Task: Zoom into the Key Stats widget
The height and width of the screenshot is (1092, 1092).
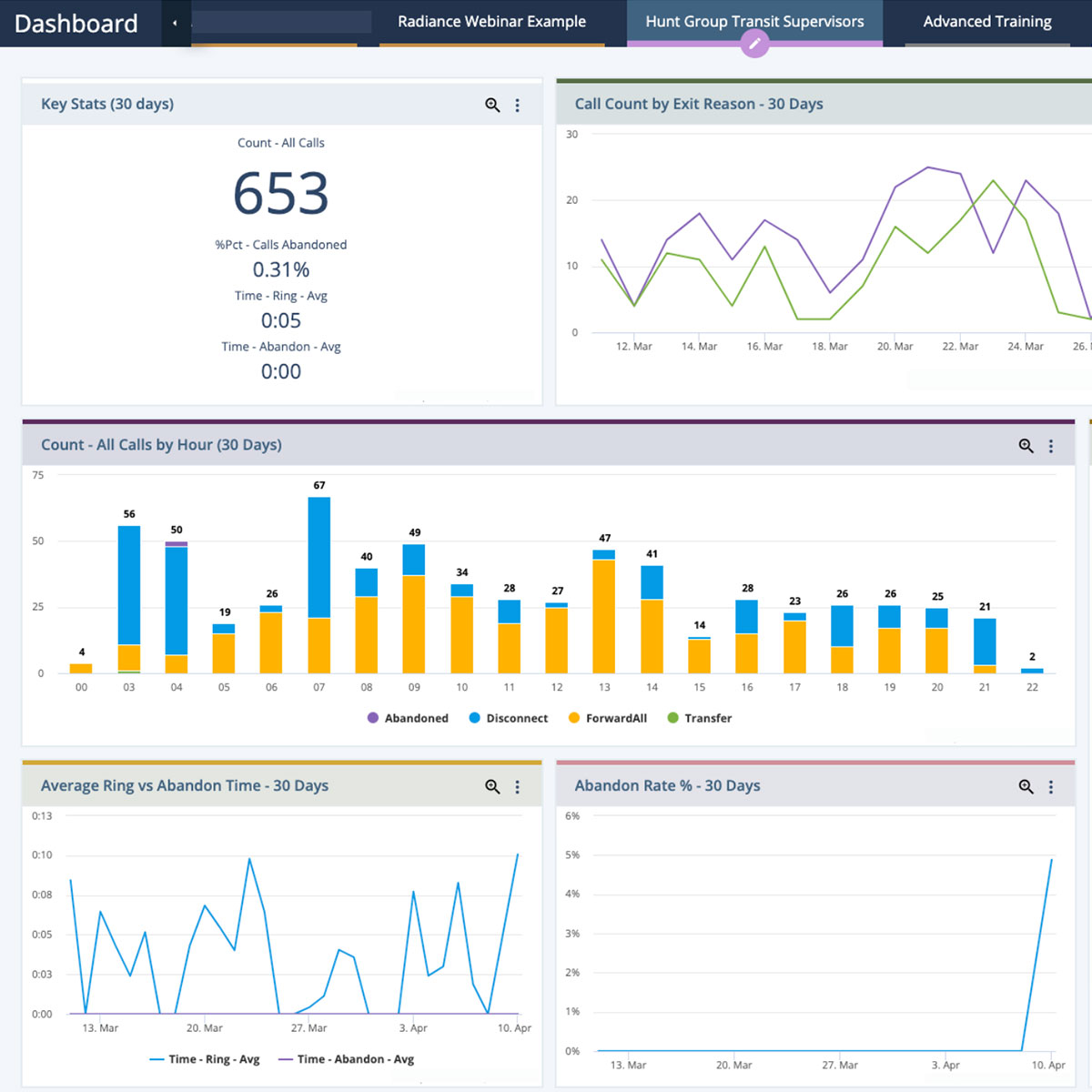Action: (x=492, y=105)
